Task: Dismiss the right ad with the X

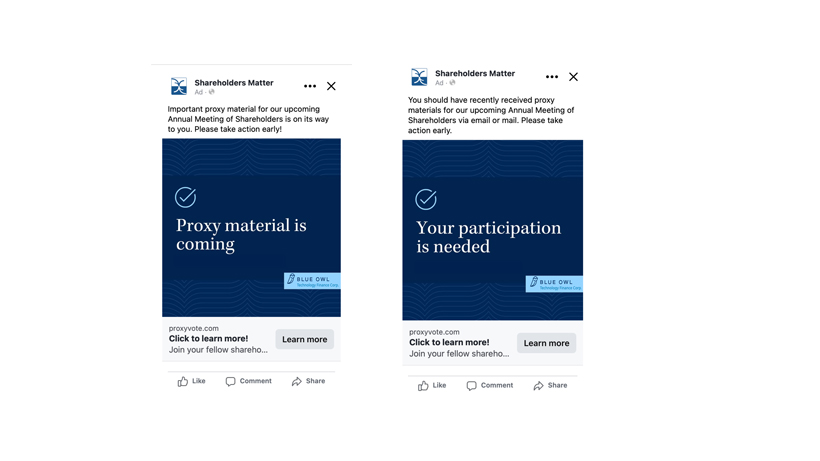Action: click(x=573, y=77)
